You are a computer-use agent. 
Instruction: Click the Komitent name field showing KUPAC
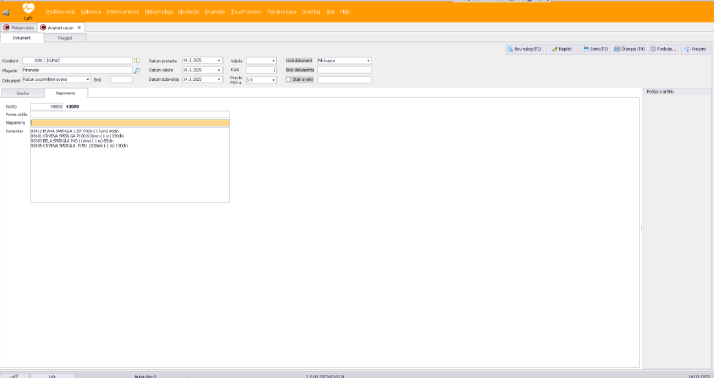tap(90, 61)
